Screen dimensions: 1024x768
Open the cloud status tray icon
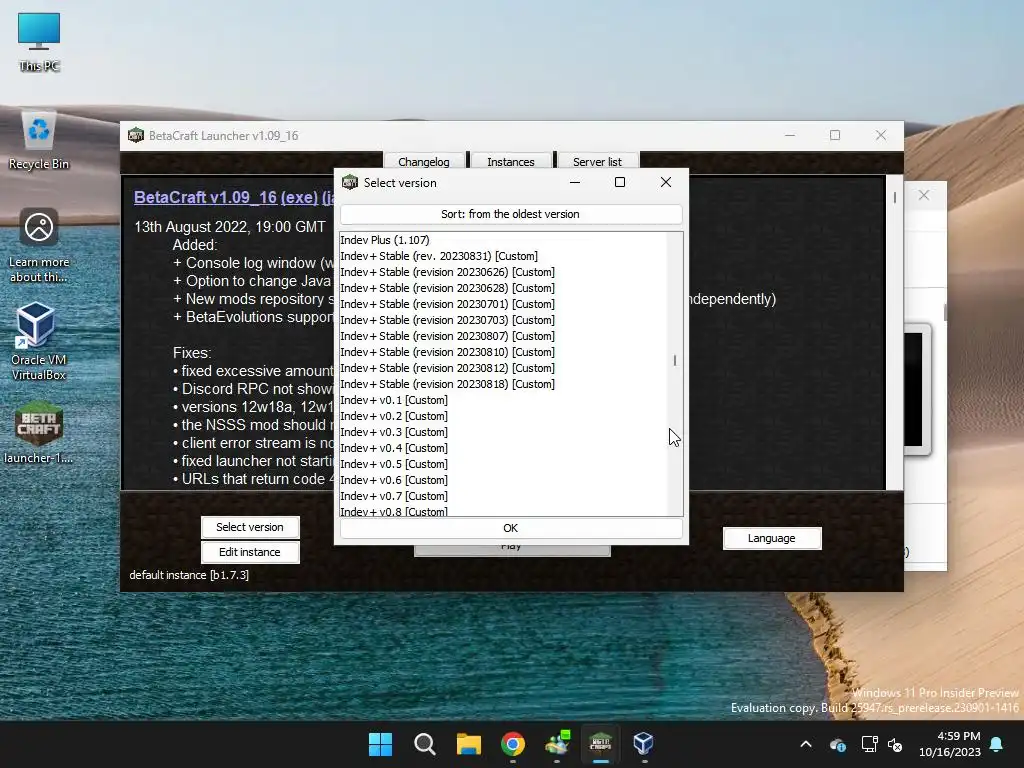(838, 744)
